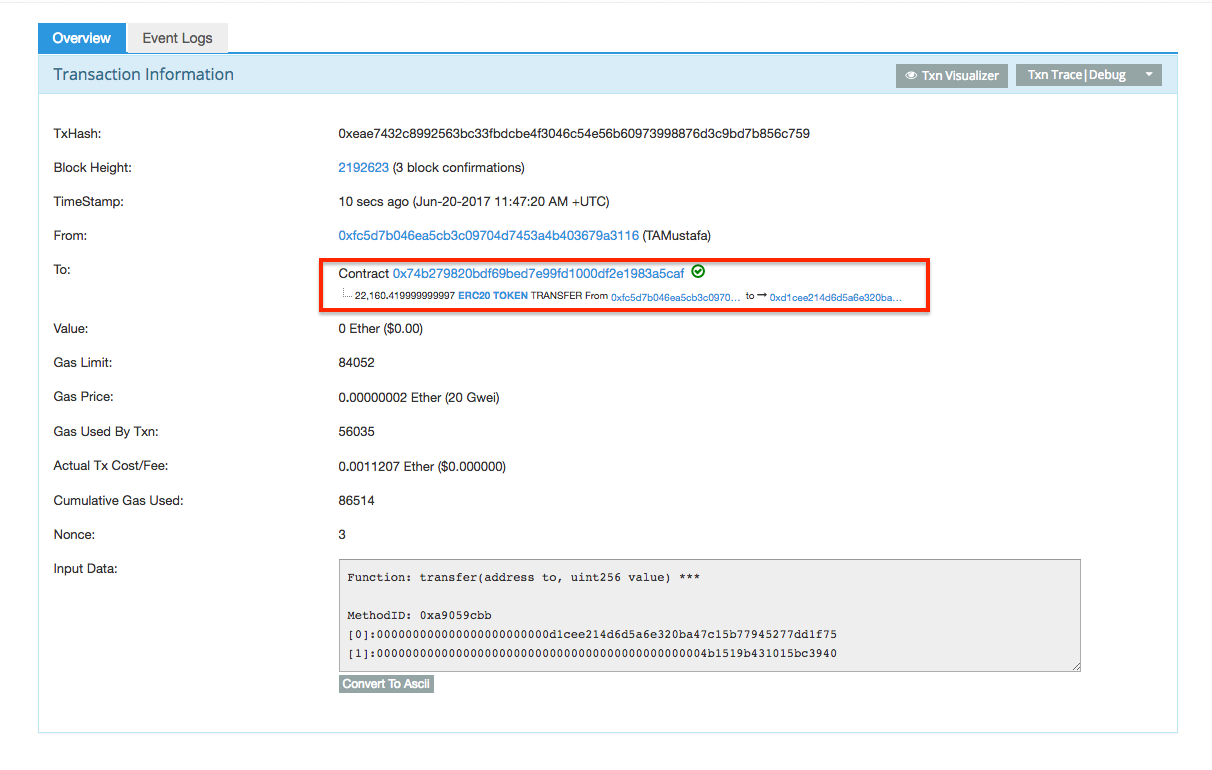Click the green verified check icon
This screenshot has height=770, width=1212.
(x=698, y=271)
